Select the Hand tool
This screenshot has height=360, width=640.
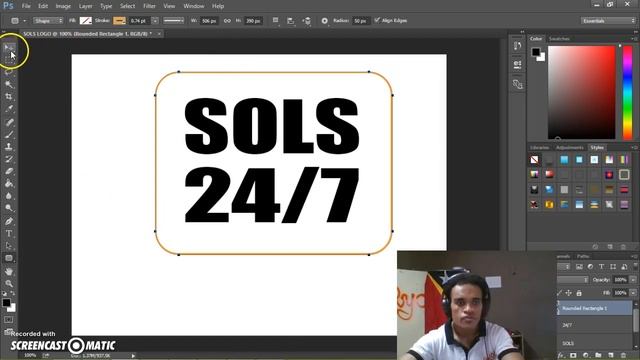coord(9,271)
